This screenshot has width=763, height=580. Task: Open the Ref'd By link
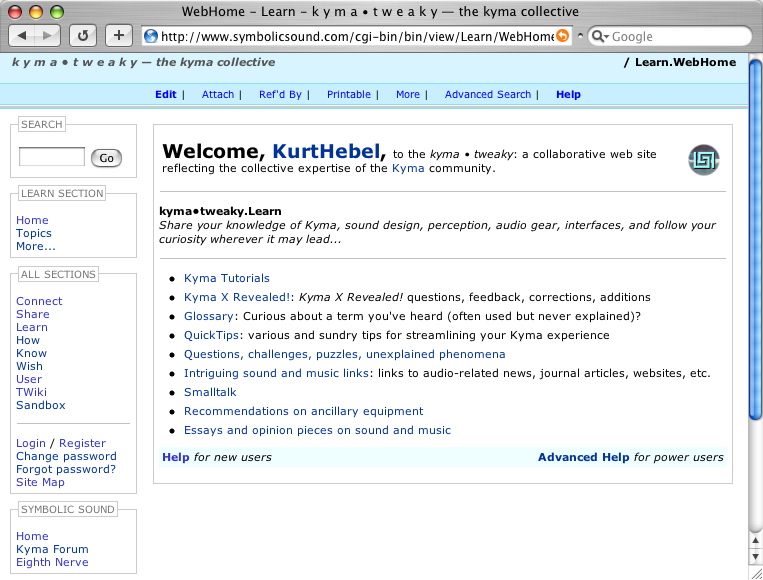click(x=280, y=94)
